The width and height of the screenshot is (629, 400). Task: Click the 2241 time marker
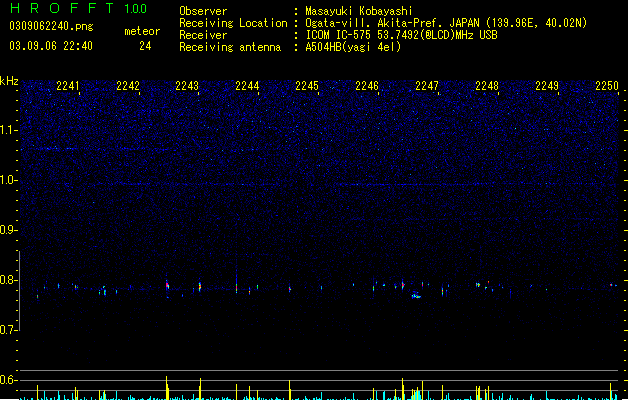point(68,86)
